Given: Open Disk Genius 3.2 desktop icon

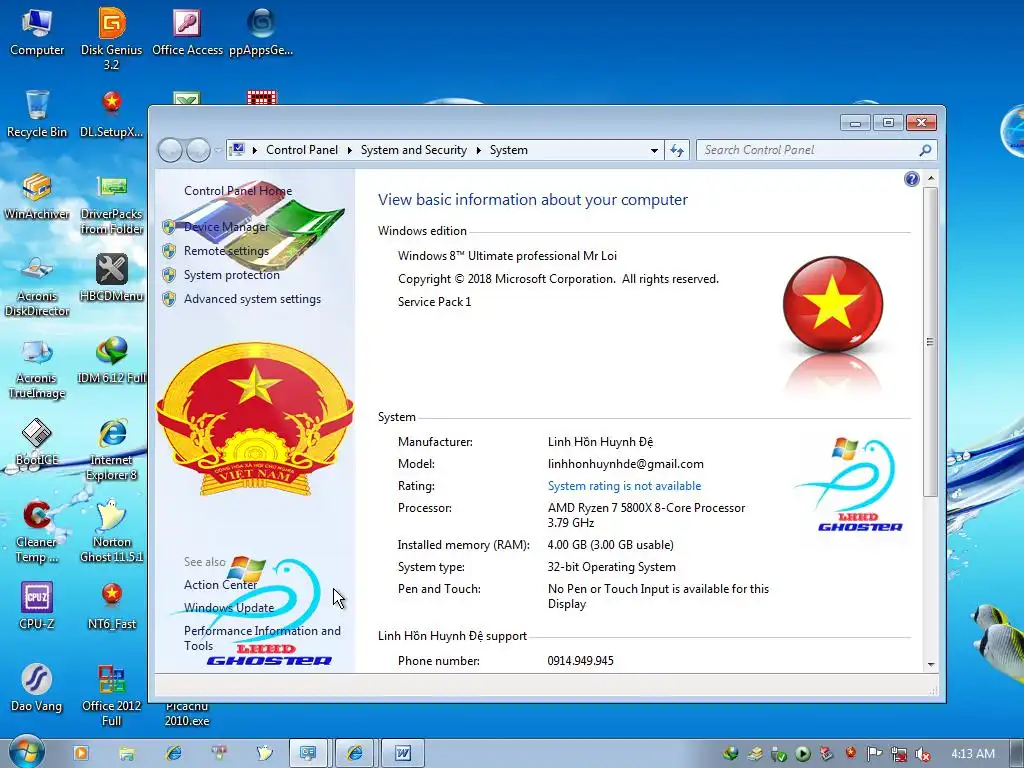Looking at the screenshot, I should tap(112, 39).
